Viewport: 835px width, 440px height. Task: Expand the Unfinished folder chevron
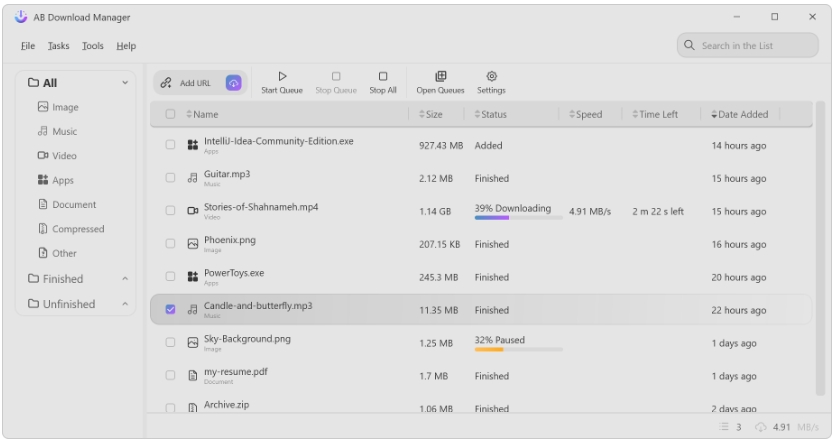125,304
